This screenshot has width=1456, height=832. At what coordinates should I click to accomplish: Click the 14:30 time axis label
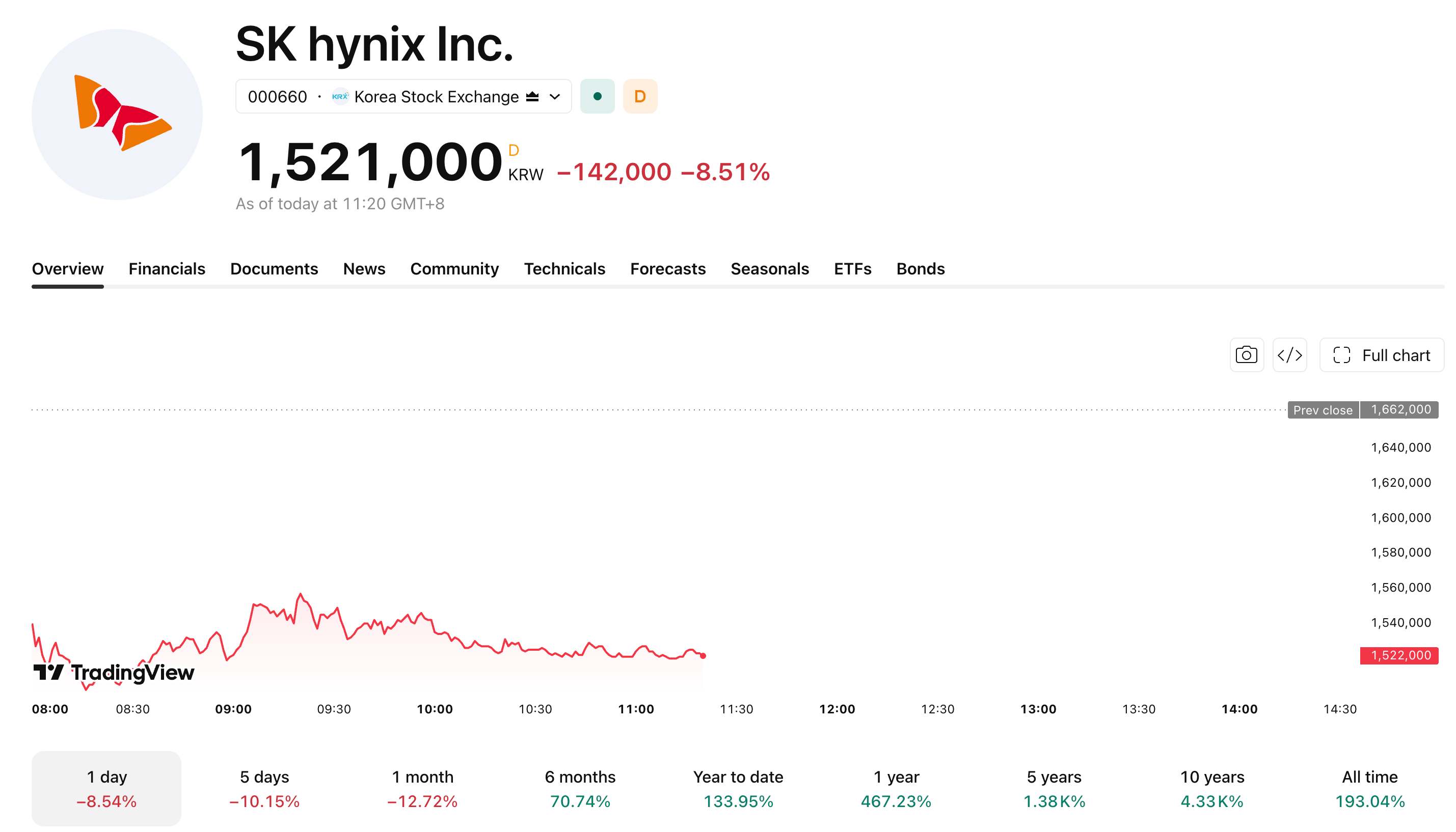(x=1340, y=709)
